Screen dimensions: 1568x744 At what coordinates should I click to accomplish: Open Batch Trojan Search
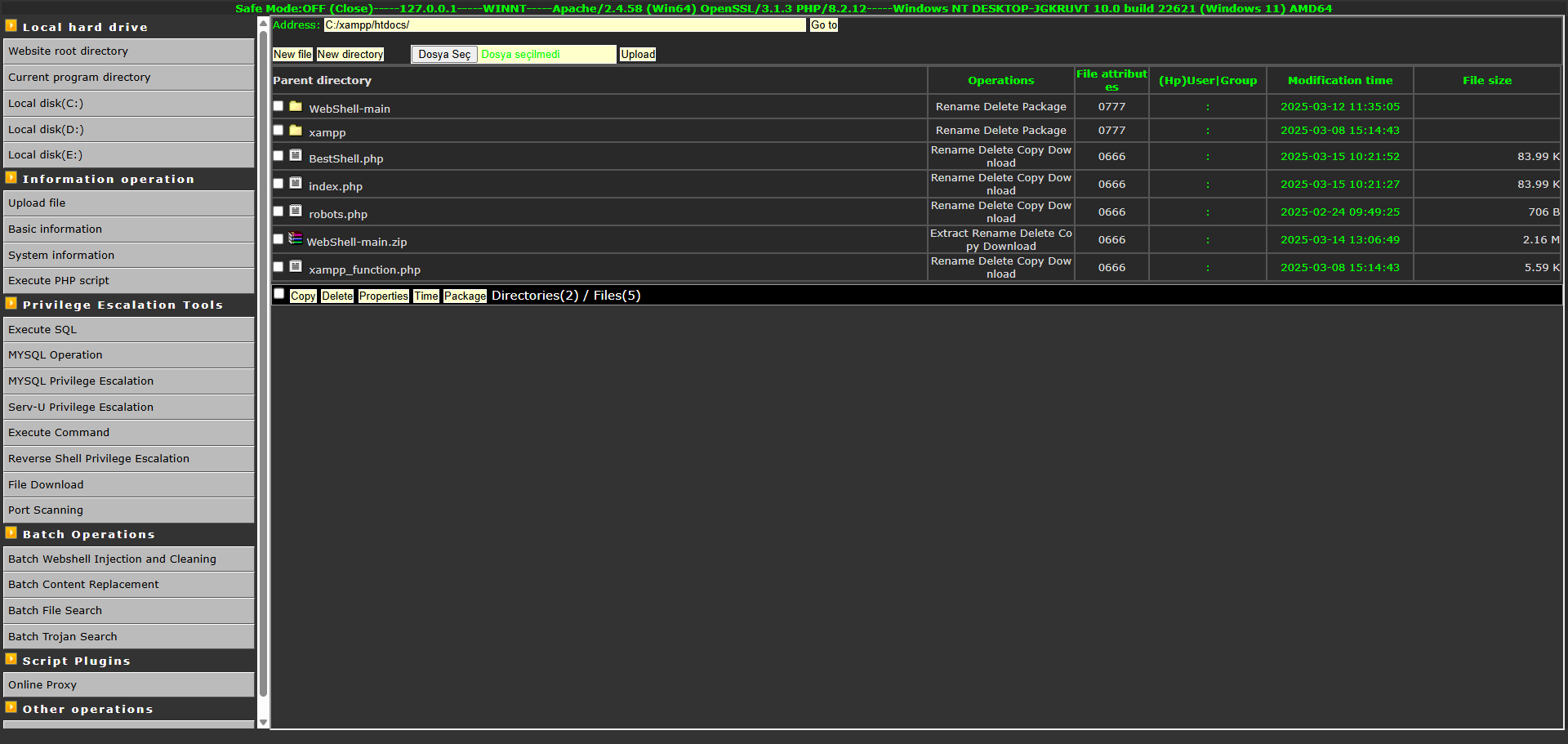(x=129, y=636)
